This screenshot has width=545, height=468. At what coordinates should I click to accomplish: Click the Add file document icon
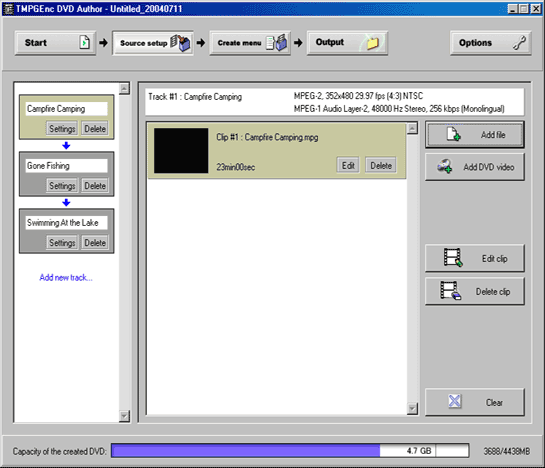453,134
